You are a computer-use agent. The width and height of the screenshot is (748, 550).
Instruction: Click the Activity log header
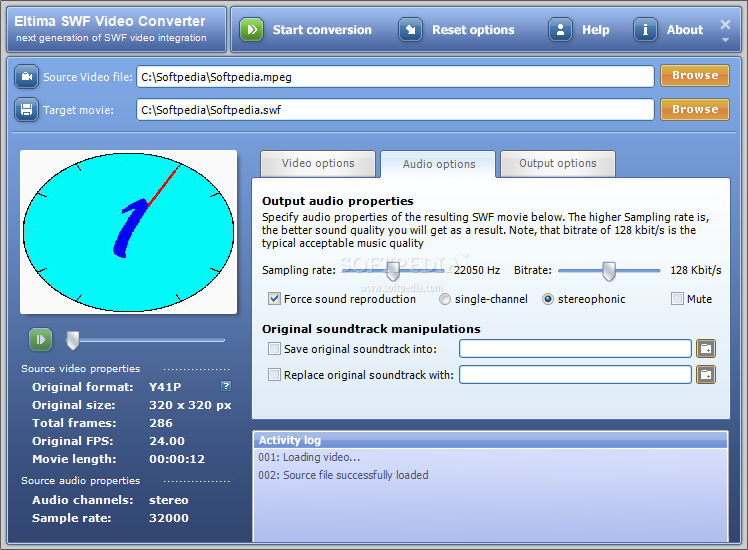pos(490,440)
